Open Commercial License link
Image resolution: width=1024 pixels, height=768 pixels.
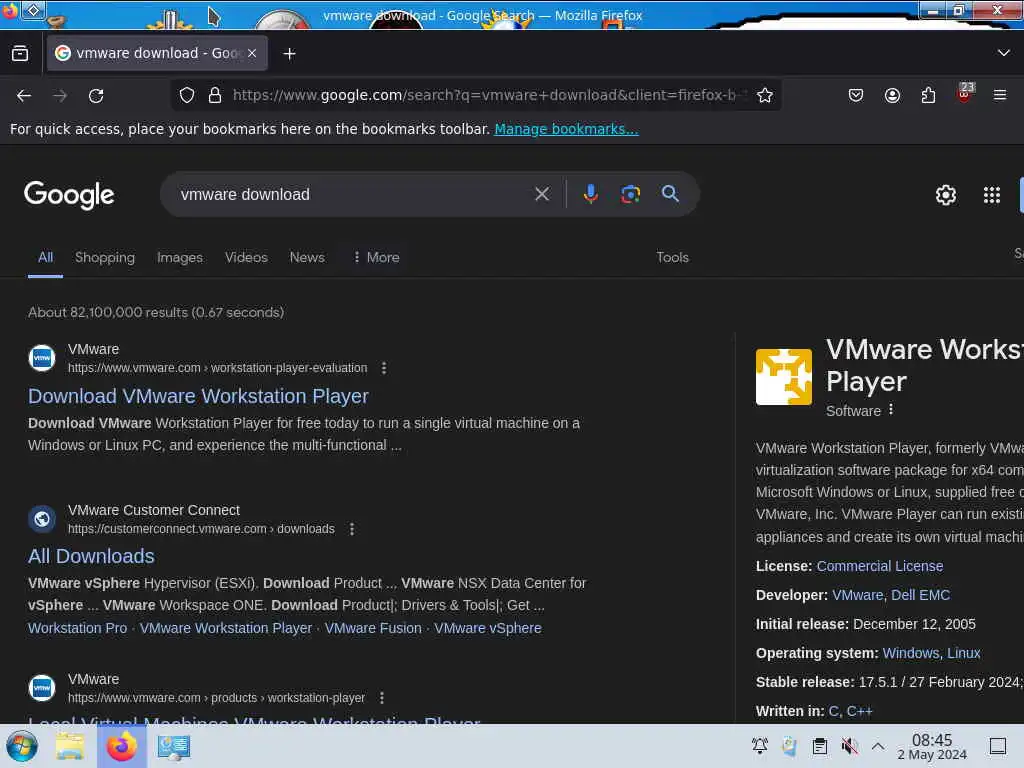(879, 566)
